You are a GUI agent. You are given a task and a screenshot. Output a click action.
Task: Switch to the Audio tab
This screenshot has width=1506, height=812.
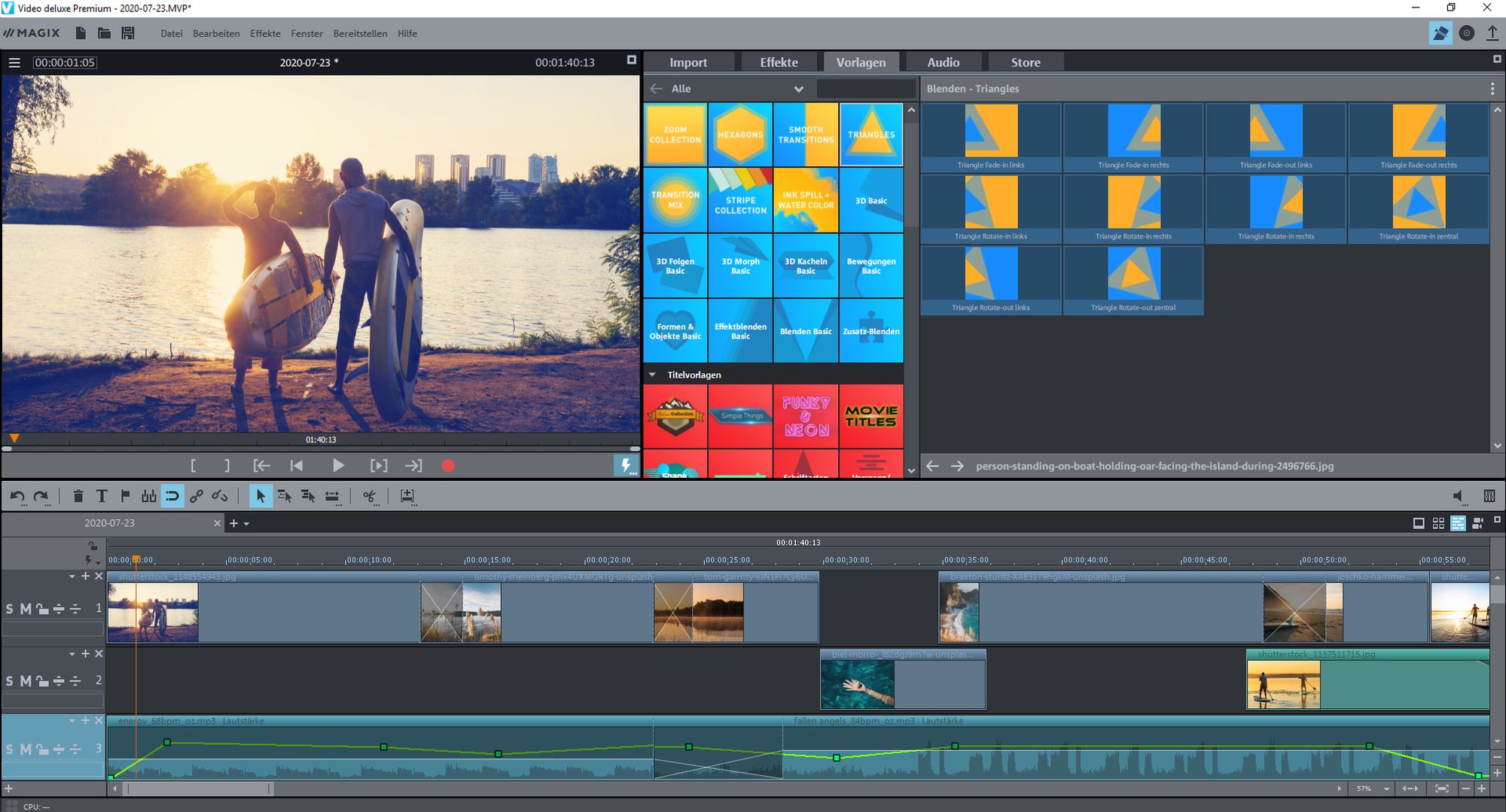tap(944, 62)
